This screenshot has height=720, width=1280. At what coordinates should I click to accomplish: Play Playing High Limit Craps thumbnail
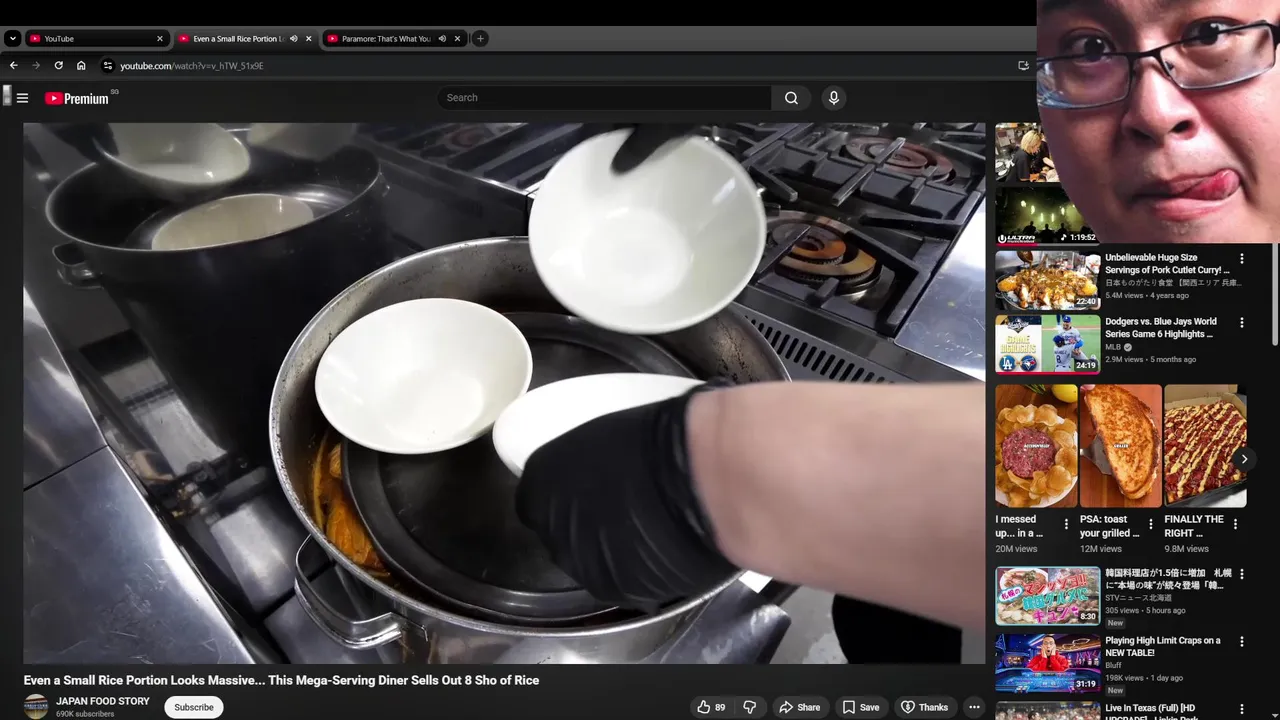click(1047, 662)
